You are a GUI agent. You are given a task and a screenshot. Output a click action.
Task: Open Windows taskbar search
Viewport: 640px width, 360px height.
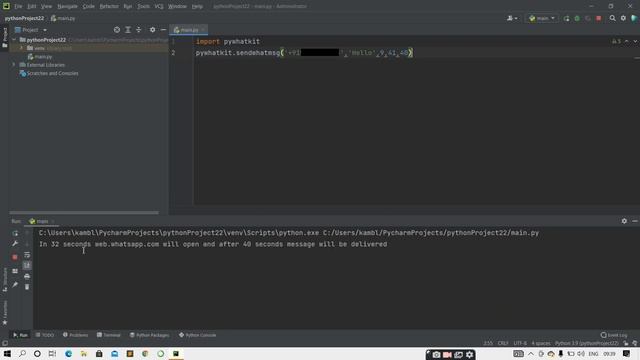pyautogui.click(x=22, y=354)
